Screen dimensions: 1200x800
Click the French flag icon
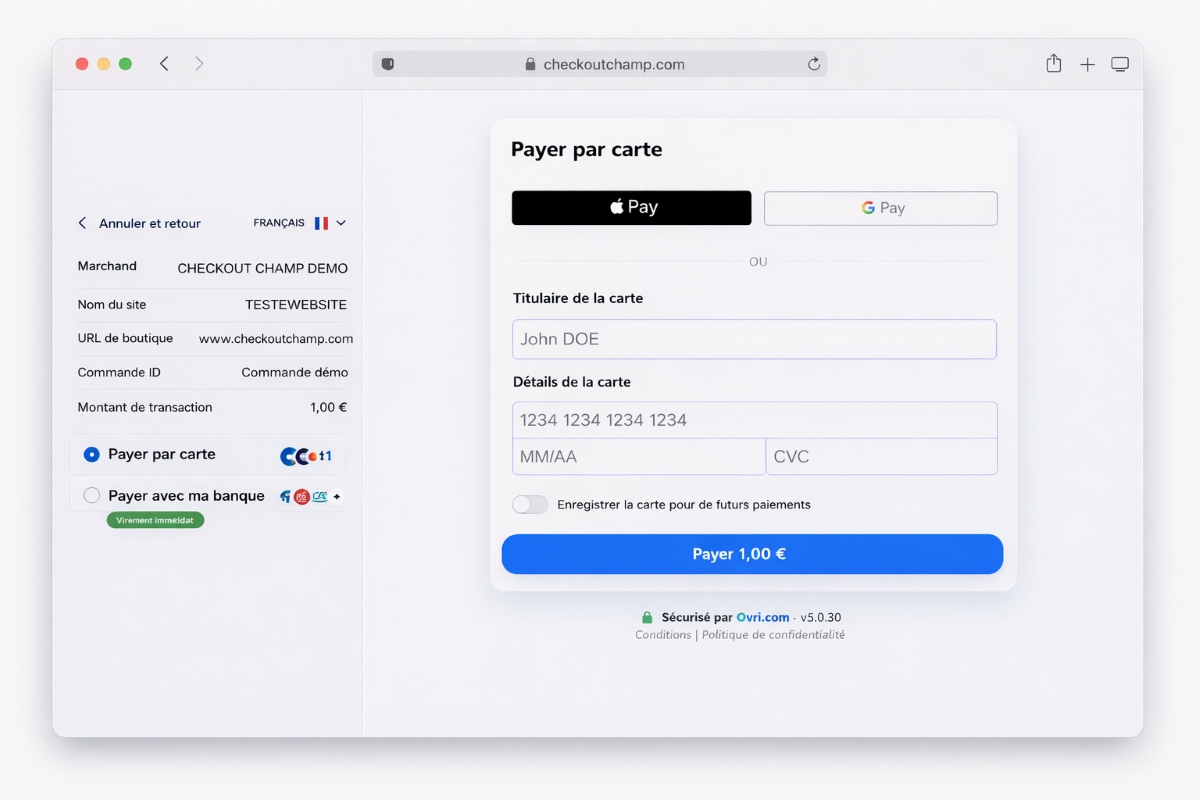(x=321, y=223)
